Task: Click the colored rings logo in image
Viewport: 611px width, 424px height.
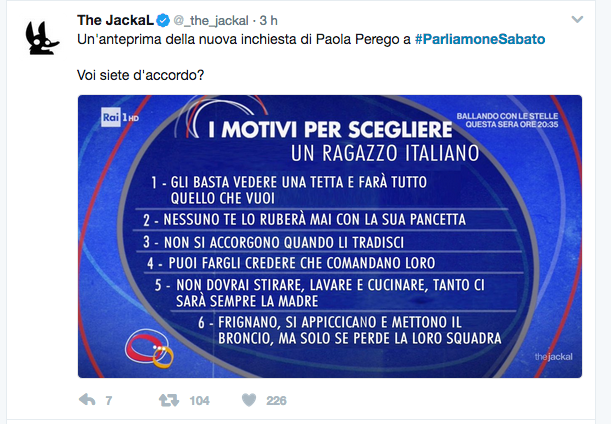Action: pyautogui.click(x=145, y=350)
